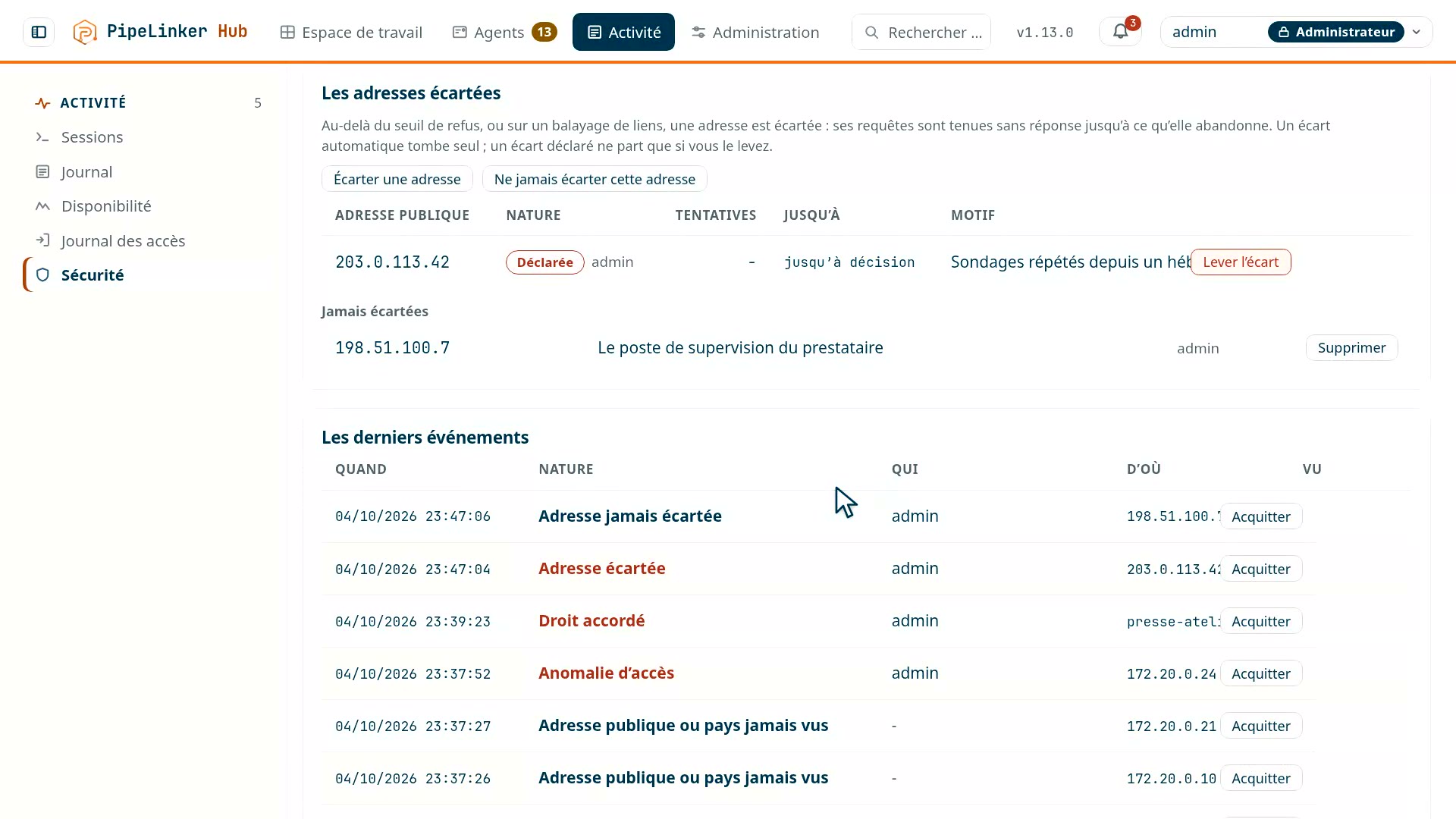Click the search magnifier icon
The height and width of the screenshot is (819, 1456).
tap(872, 32)
